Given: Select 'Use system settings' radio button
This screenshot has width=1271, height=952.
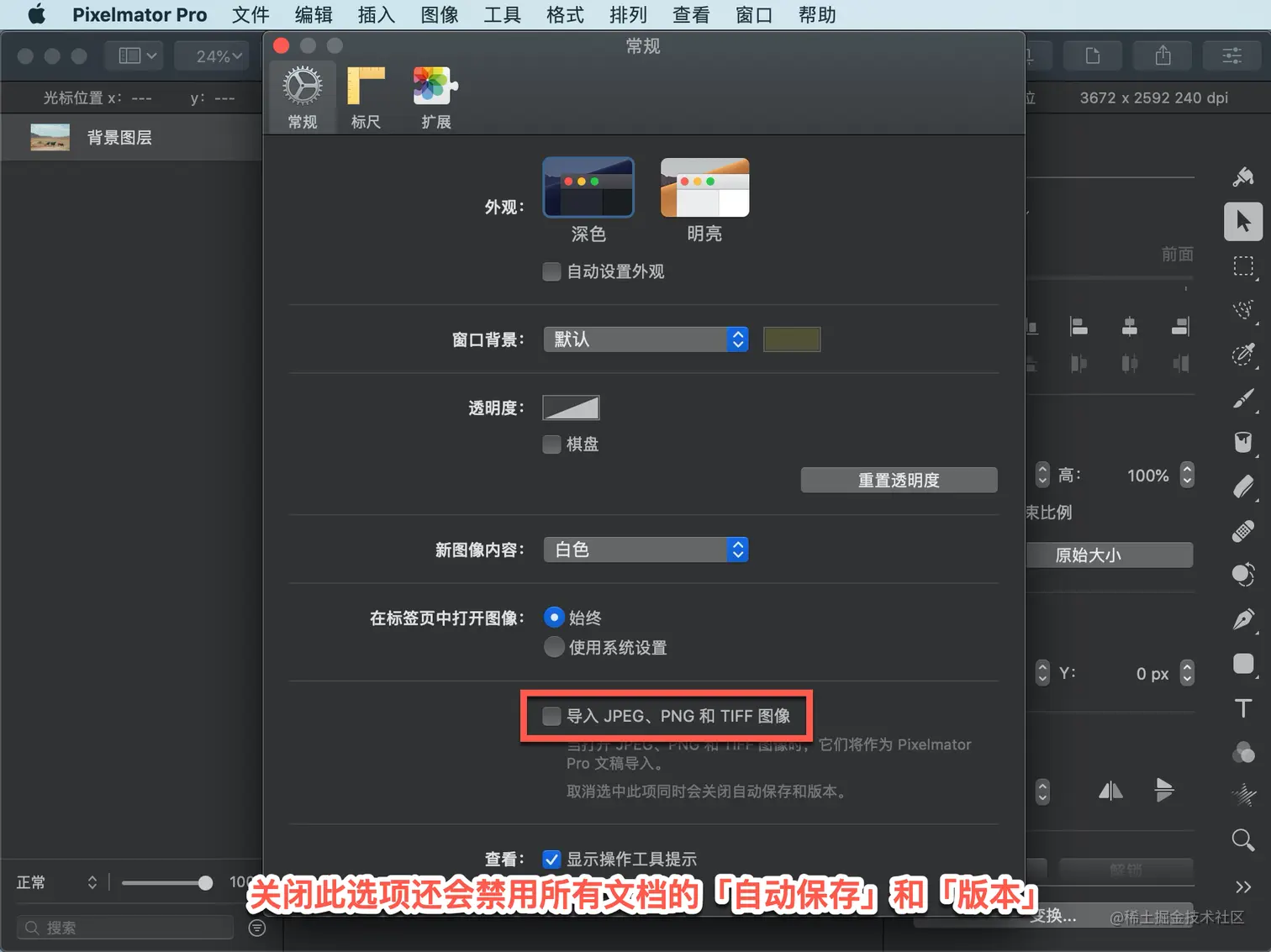Looking at the screenshot, I should point(554,647).
